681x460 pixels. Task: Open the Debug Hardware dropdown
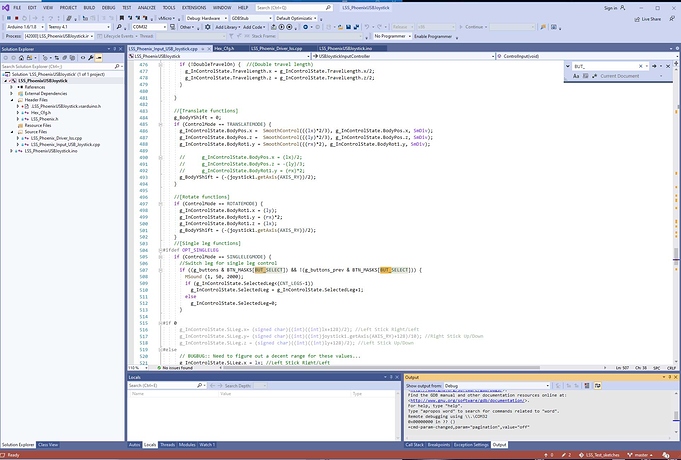[x=206, y=18]
